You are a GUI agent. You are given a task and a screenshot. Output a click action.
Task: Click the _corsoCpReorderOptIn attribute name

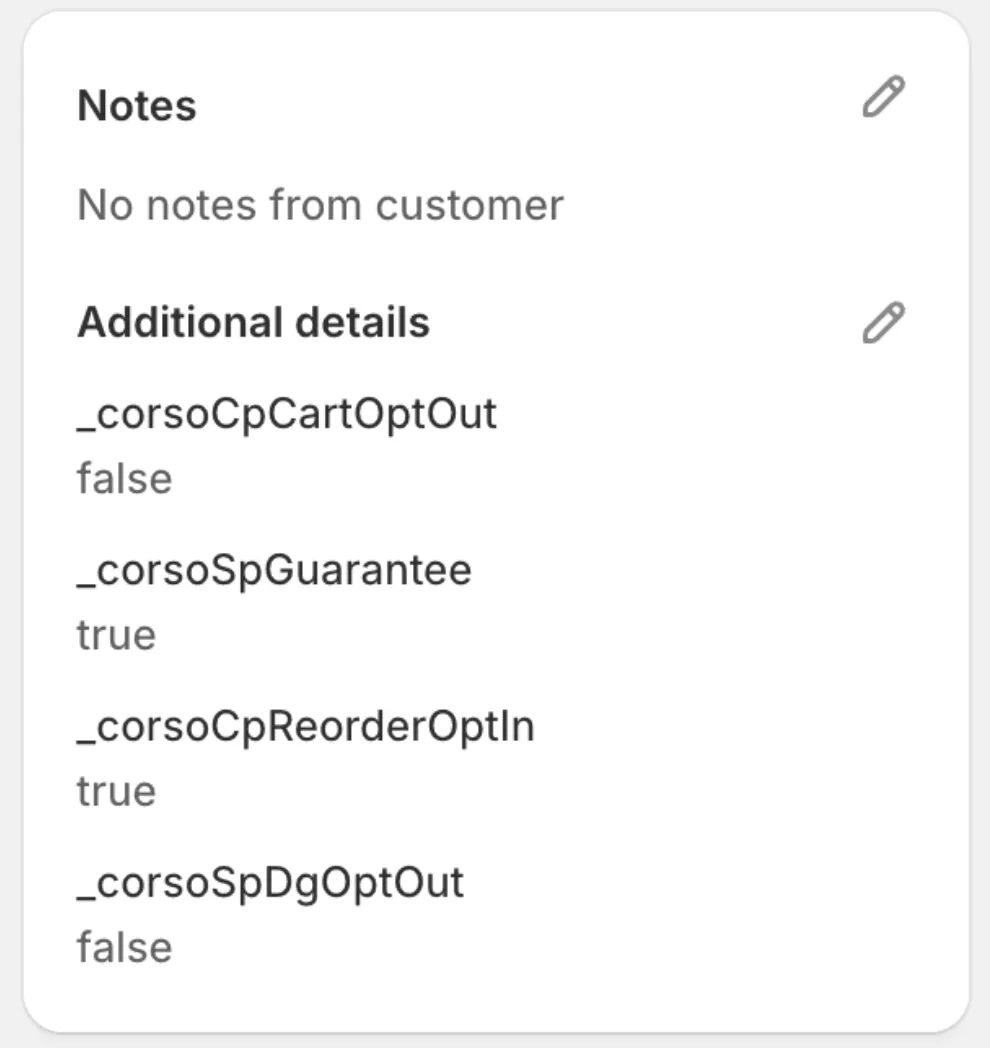306,726
